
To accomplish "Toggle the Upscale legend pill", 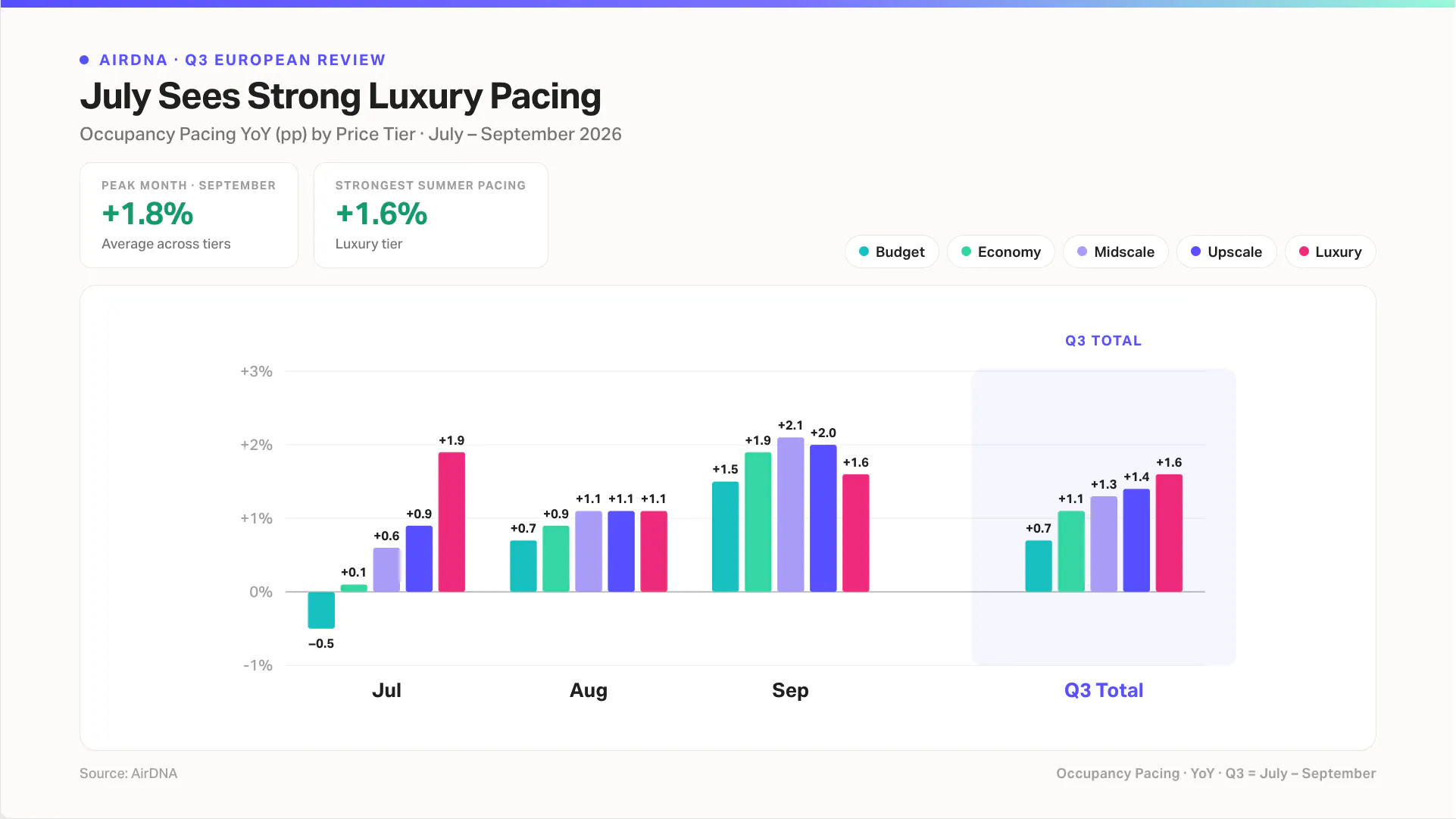I will pyautogui.click(x=1226, y=252).
